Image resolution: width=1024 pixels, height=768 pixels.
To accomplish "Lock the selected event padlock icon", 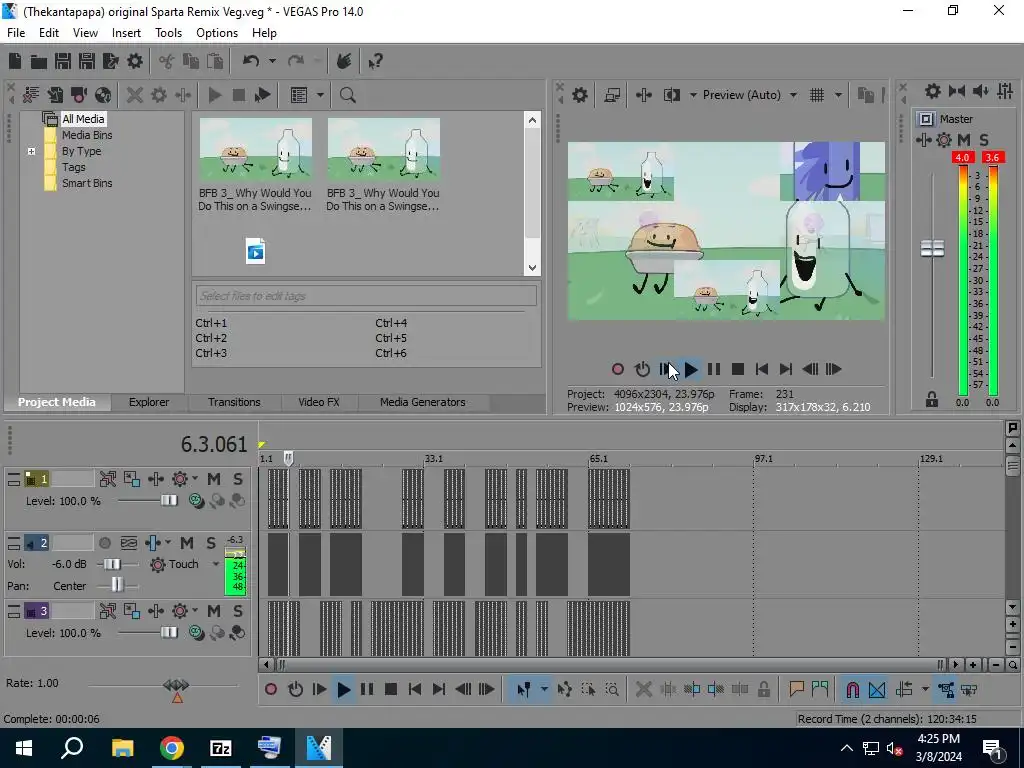I will point(763,689).
